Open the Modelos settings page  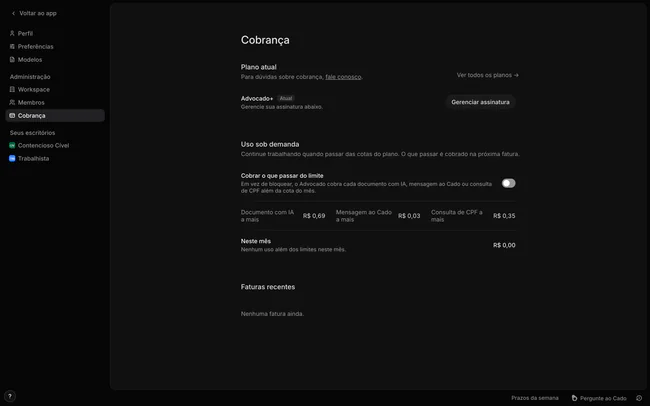pos(55,60)
